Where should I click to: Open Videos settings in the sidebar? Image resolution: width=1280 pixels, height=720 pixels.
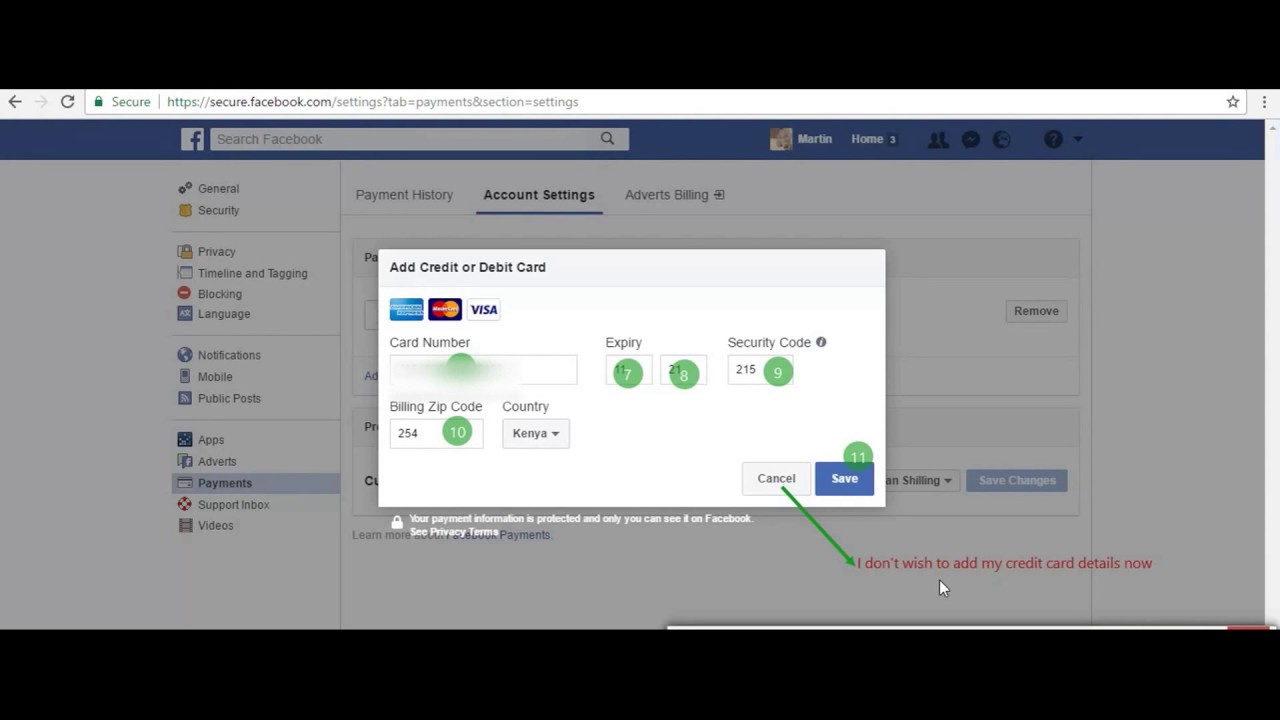(x=215, y=526)
